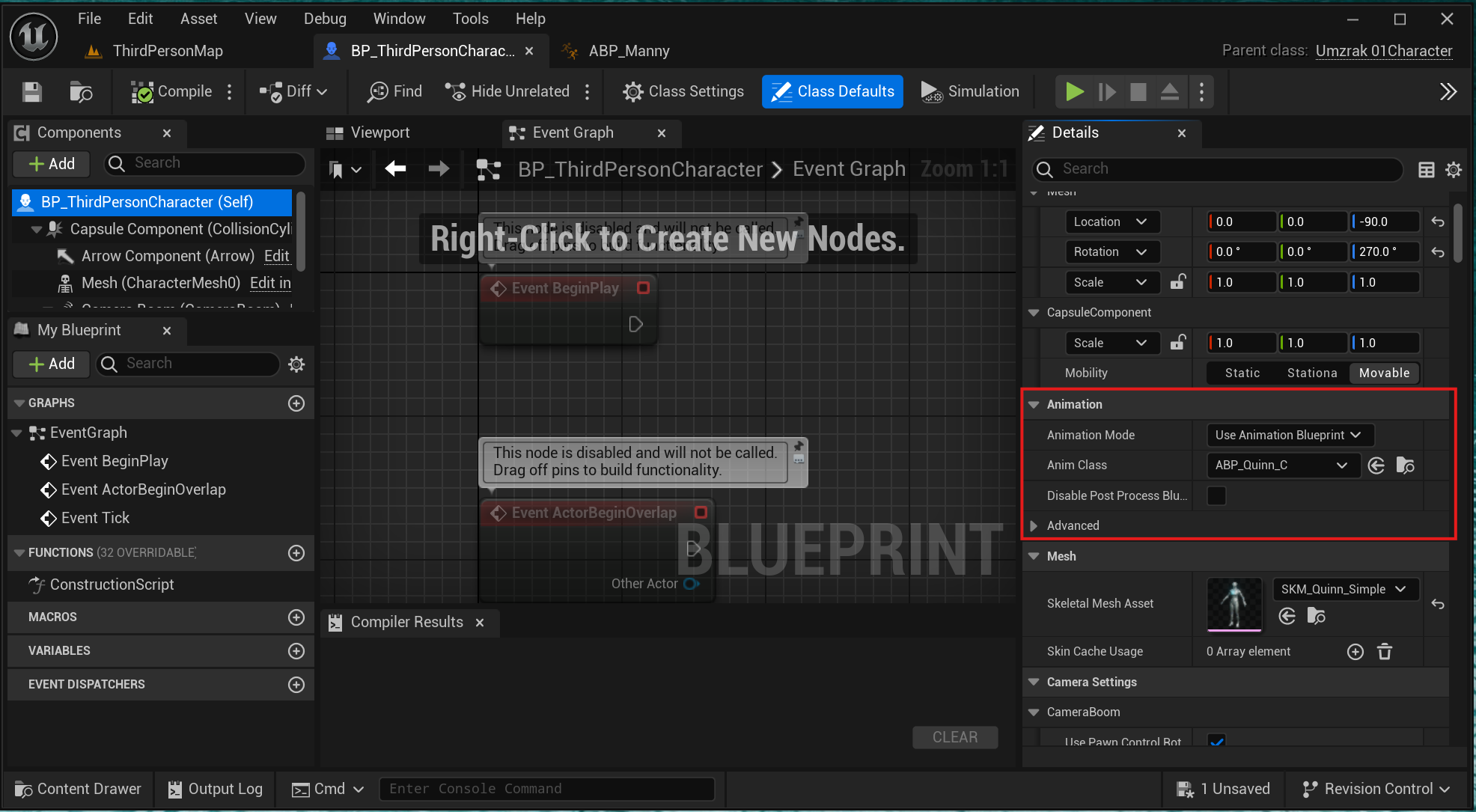Toggle CapsuleComponent scale lock icon

pos(1178,343)
